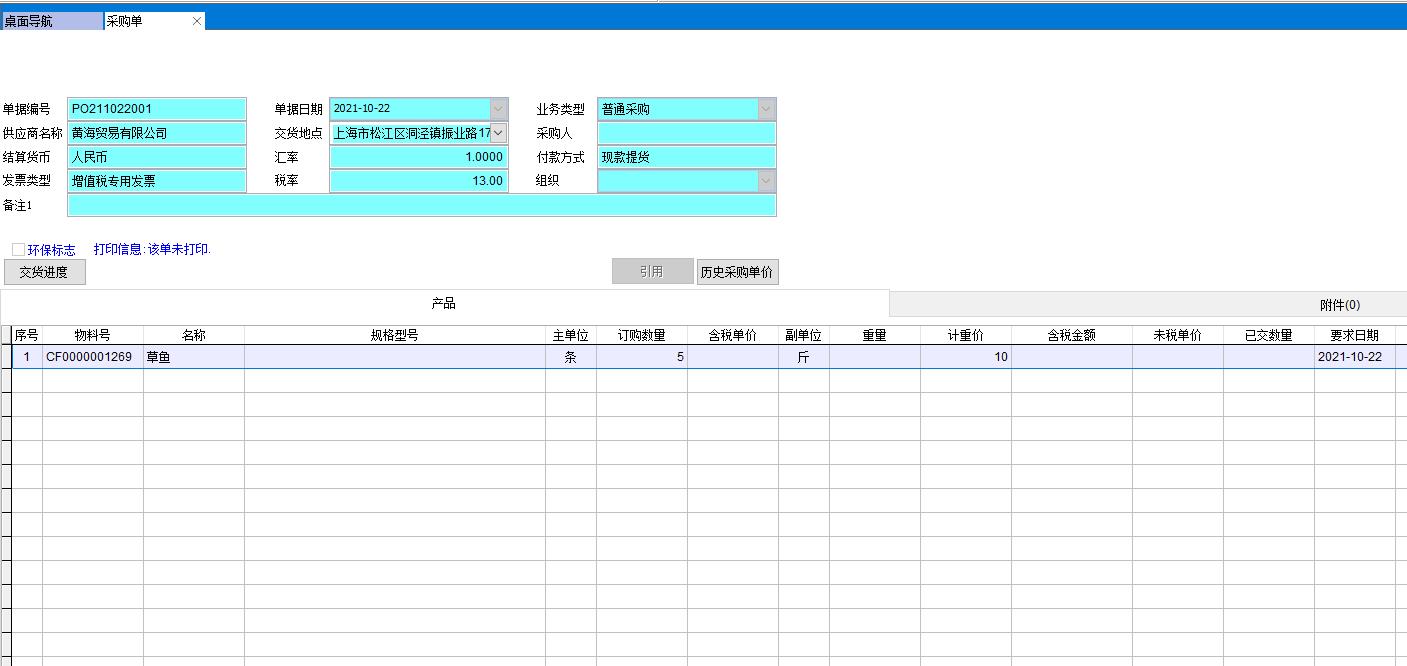
Task: Click the 交货进度 button
Action: [x=44, y=272]
